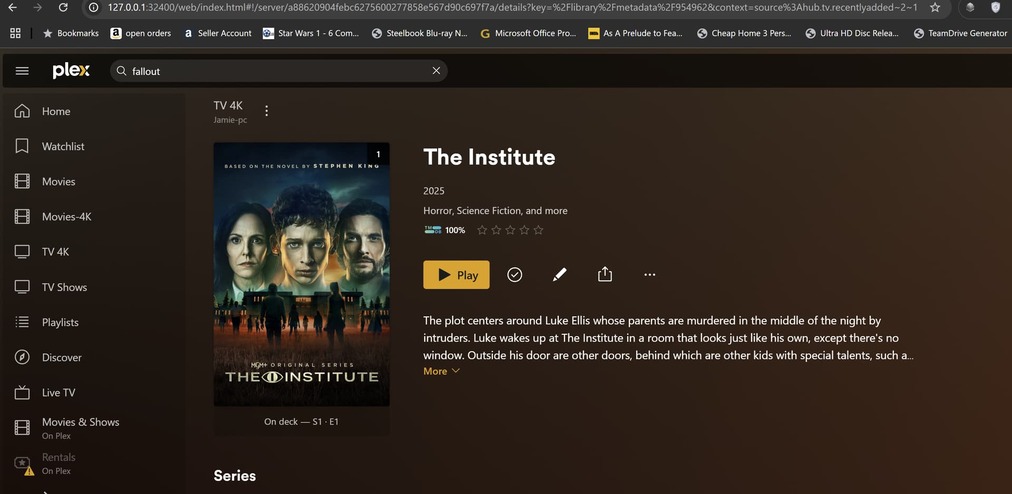Click the Live TV antenna icon
This screenshot has height=494, width=1012.
click(x=22, y=392)
